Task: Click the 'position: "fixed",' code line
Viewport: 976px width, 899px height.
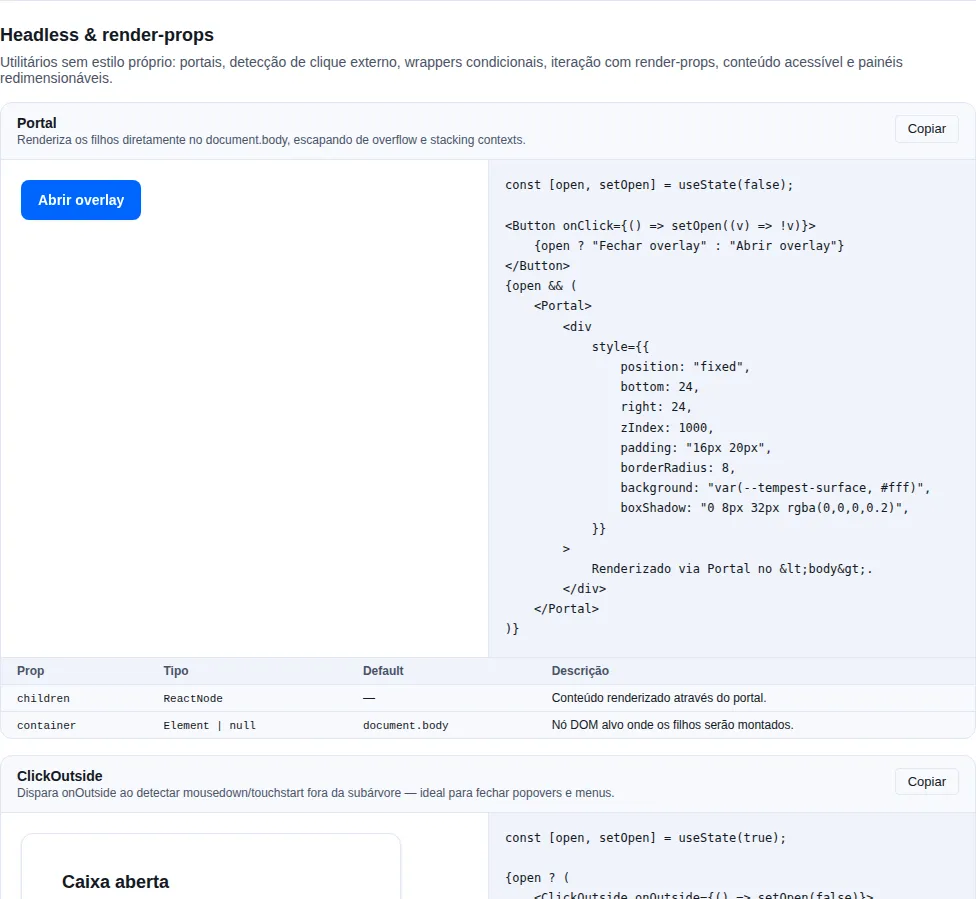Action: (685, 367)
